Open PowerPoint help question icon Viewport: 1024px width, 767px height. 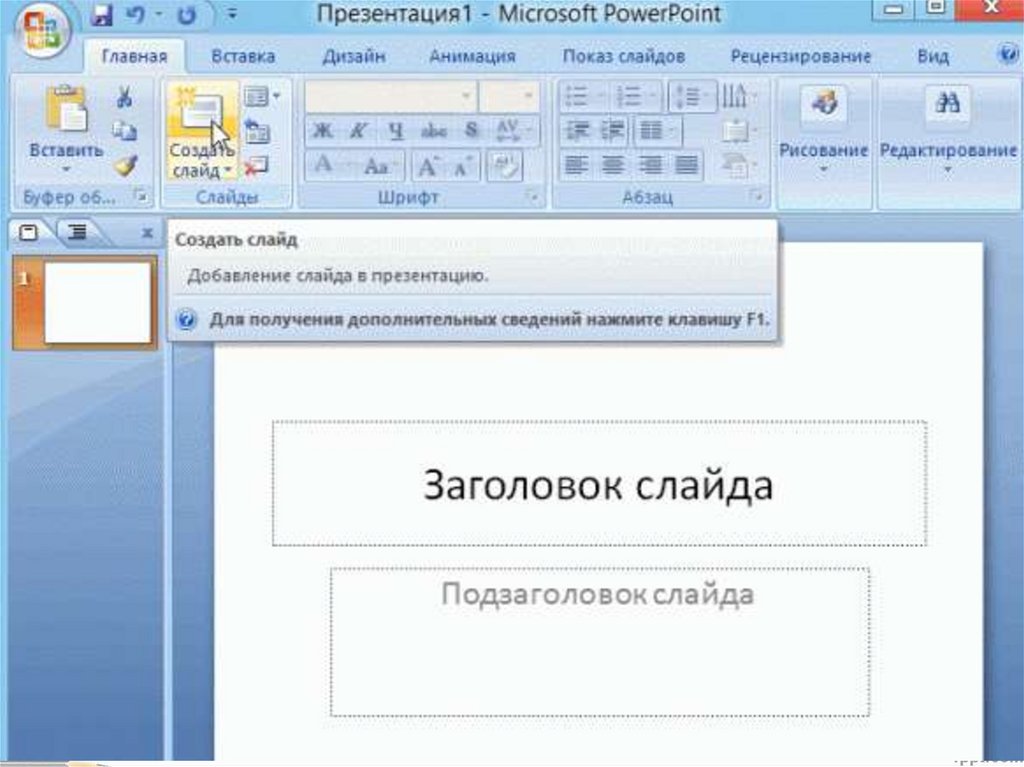tap(1008, 54)
